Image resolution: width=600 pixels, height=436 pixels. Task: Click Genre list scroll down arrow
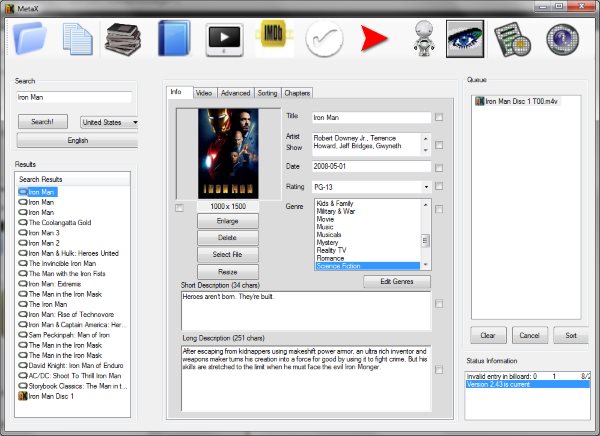pyautogui.click(x=425, y=265)
